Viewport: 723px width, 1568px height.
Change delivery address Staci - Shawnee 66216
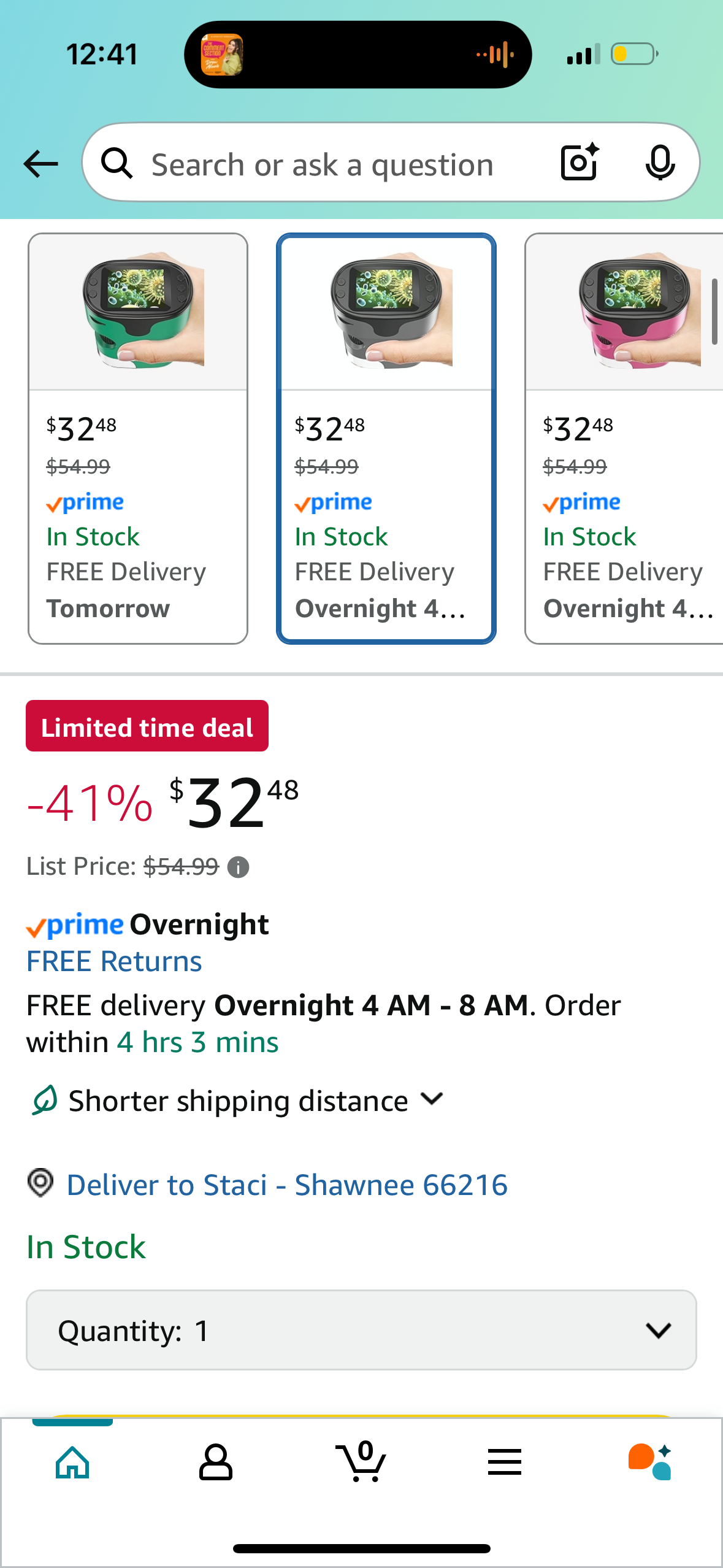click(287, 1185)
